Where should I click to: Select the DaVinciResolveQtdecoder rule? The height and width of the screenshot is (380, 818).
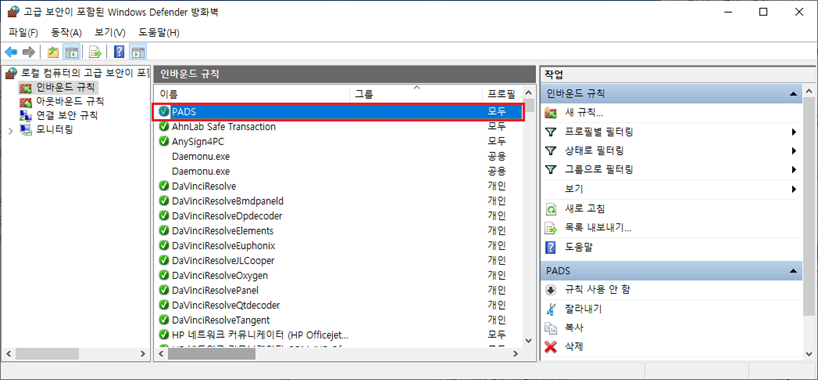(x=338, y=305)
